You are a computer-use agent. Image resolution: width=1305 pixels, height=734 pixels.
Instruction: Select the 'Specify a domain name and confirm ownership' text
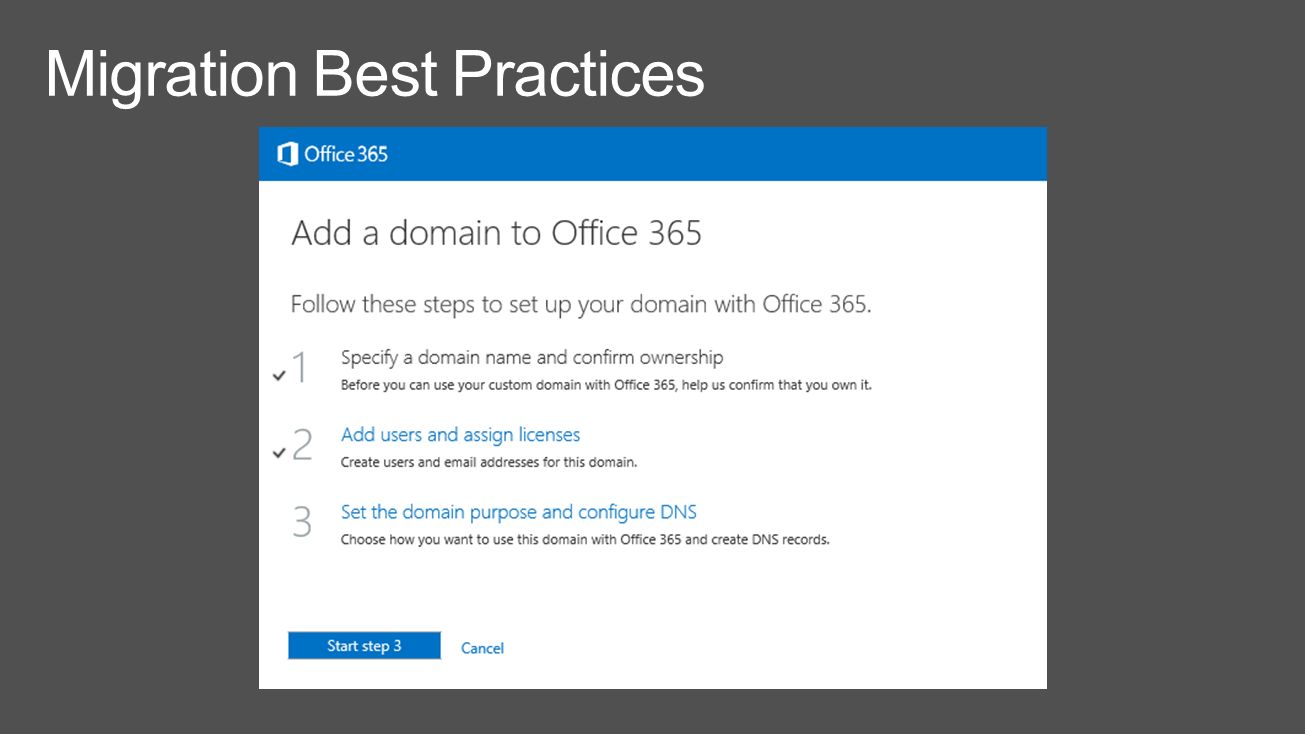pos(532,357)
